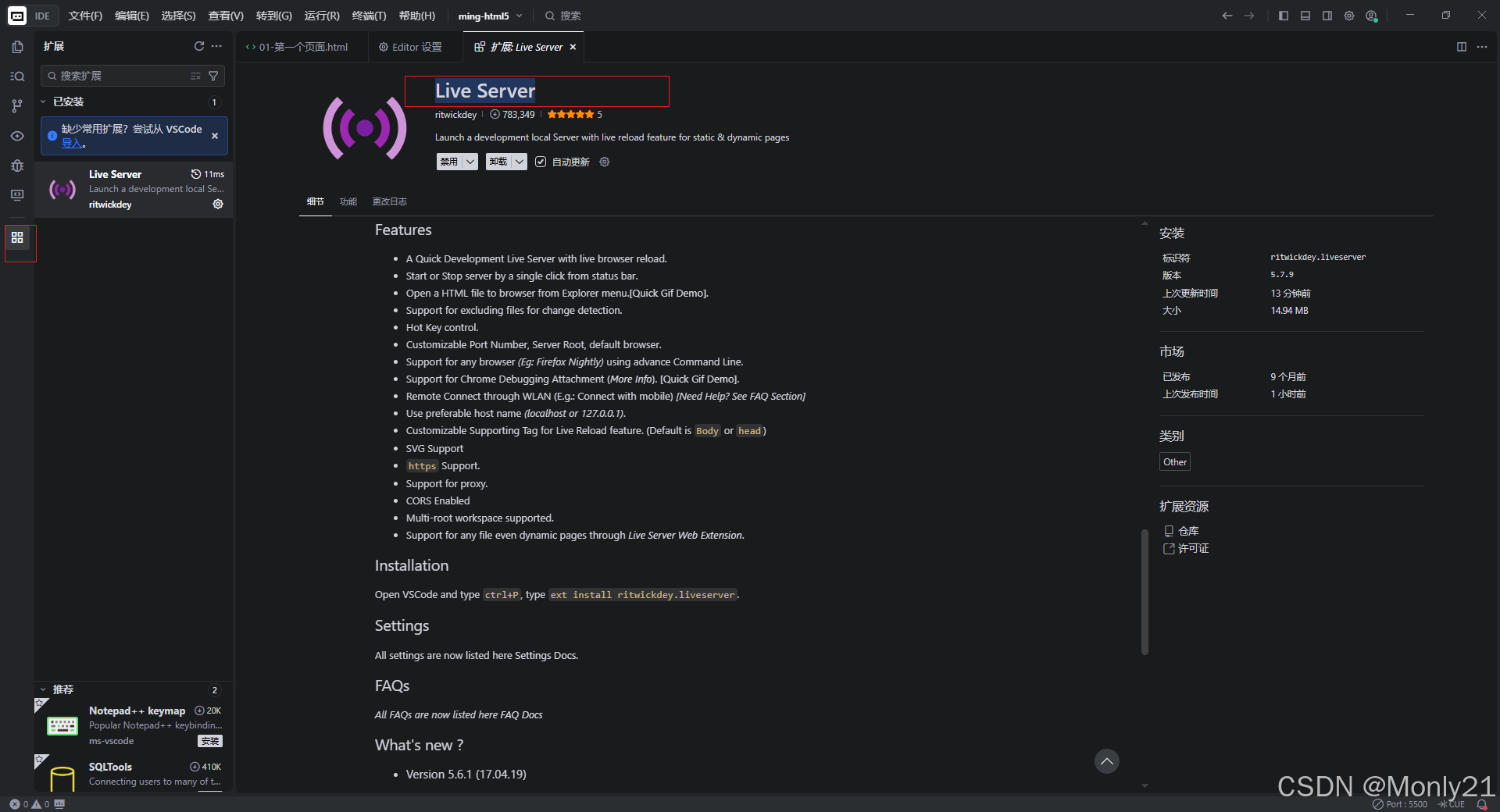
Task: Click 导入 link in VSCode notice
Action: tap(71, 143)
